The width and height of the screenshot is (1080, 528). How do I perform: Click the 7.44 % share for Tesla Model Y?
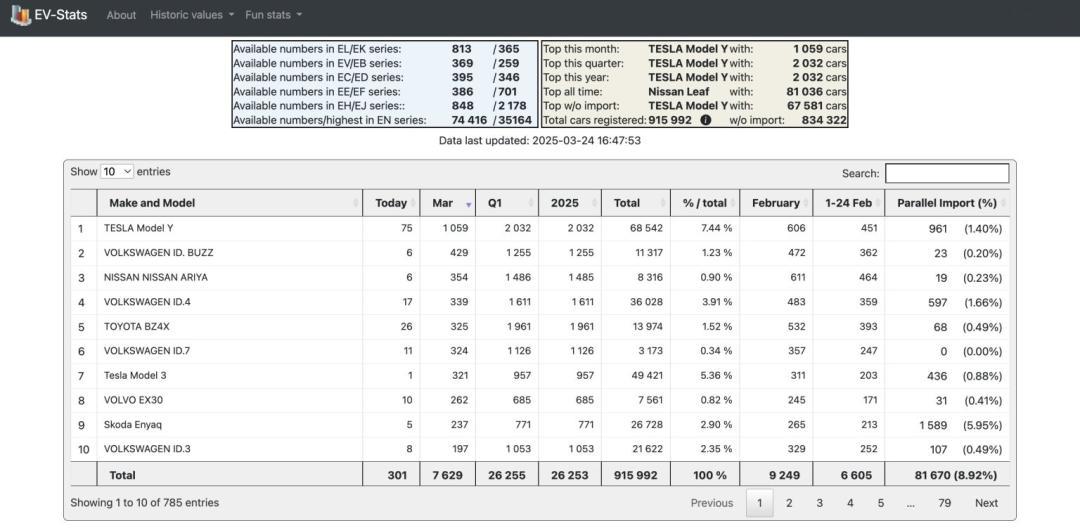[716, 229]
